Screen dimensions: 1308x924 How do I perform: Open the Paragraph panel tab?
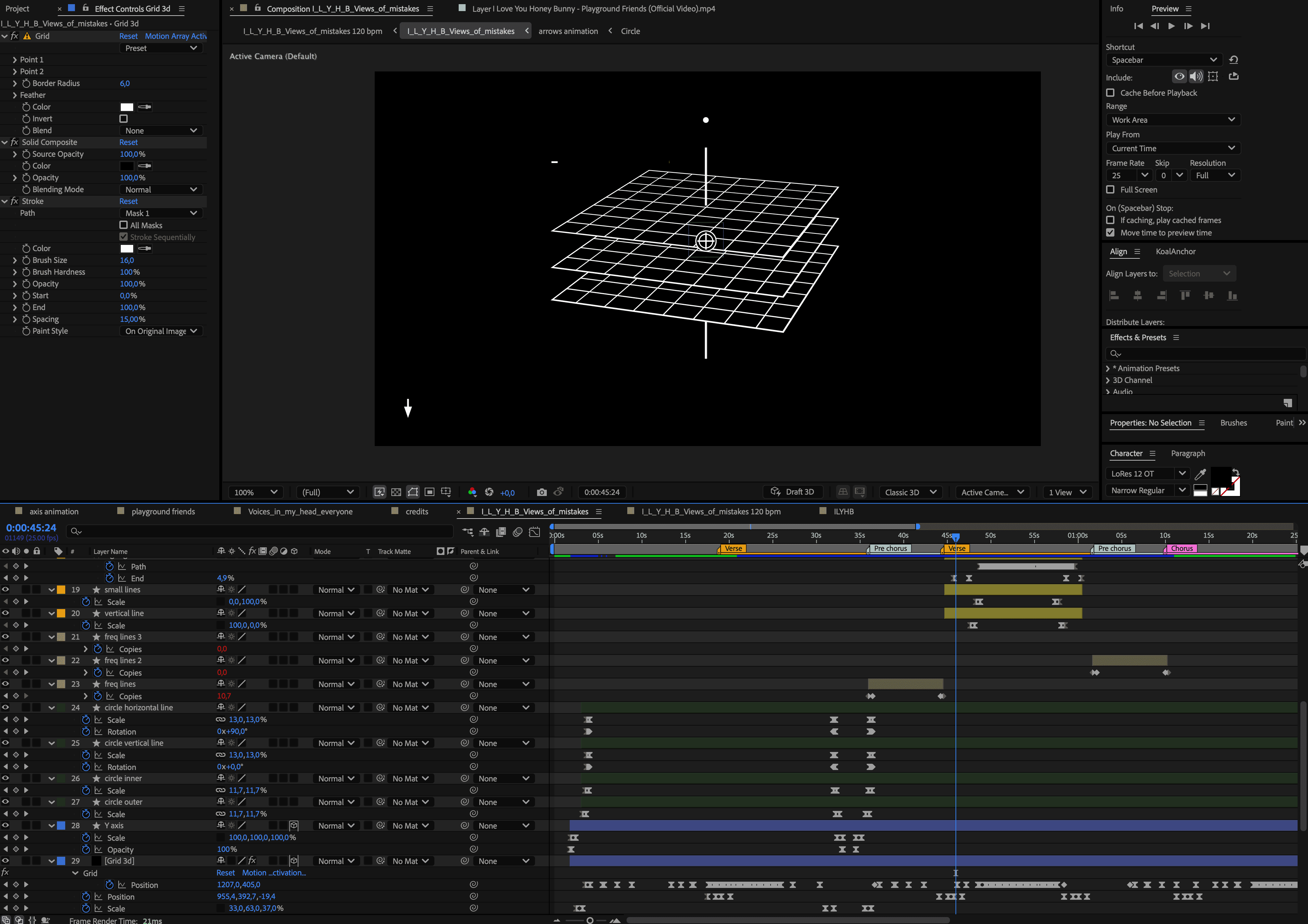click(x=1188, y=453)
